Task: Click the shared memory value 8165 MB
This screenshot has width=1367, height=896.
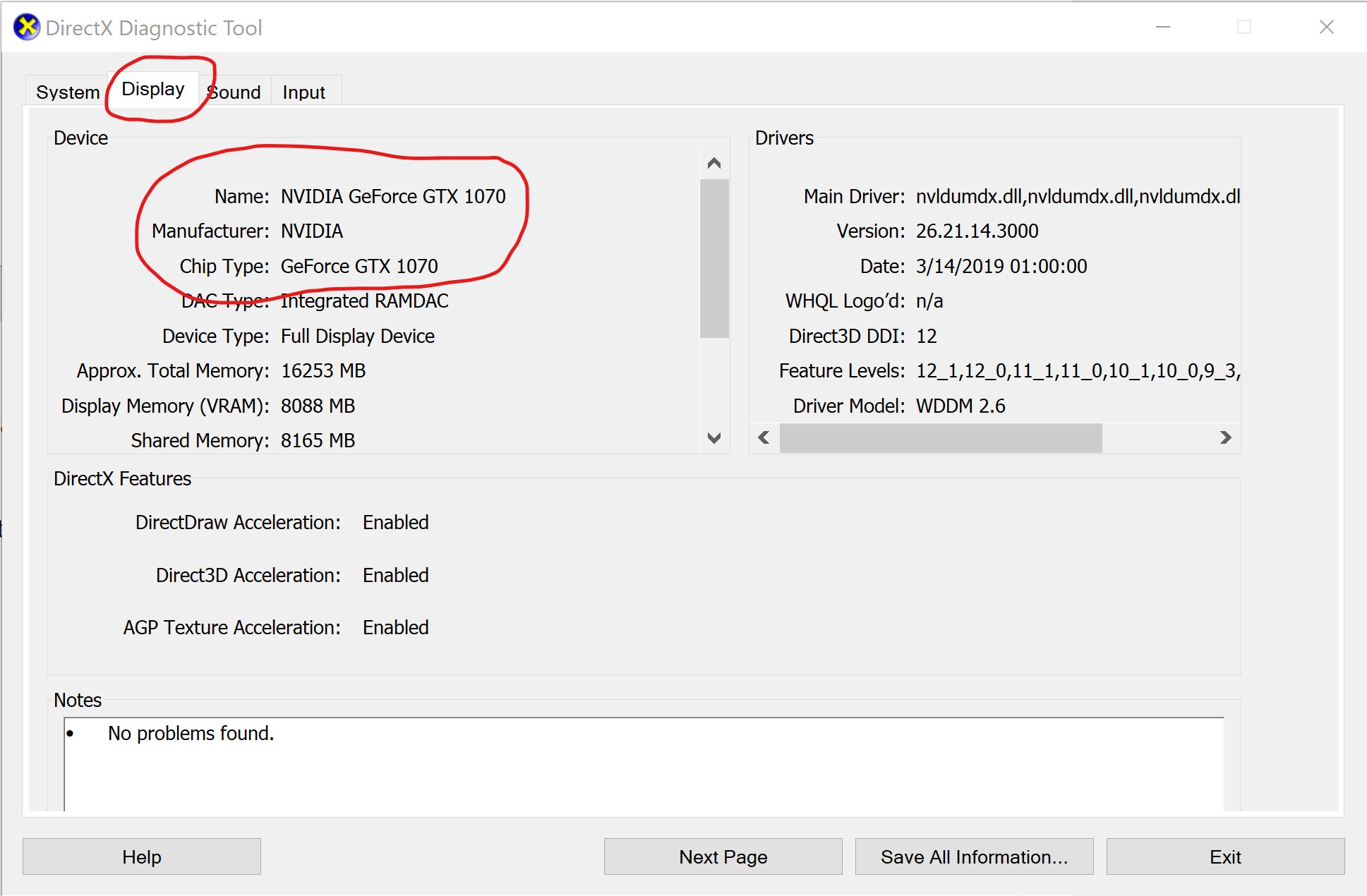Action: click(x=318, y=440)
